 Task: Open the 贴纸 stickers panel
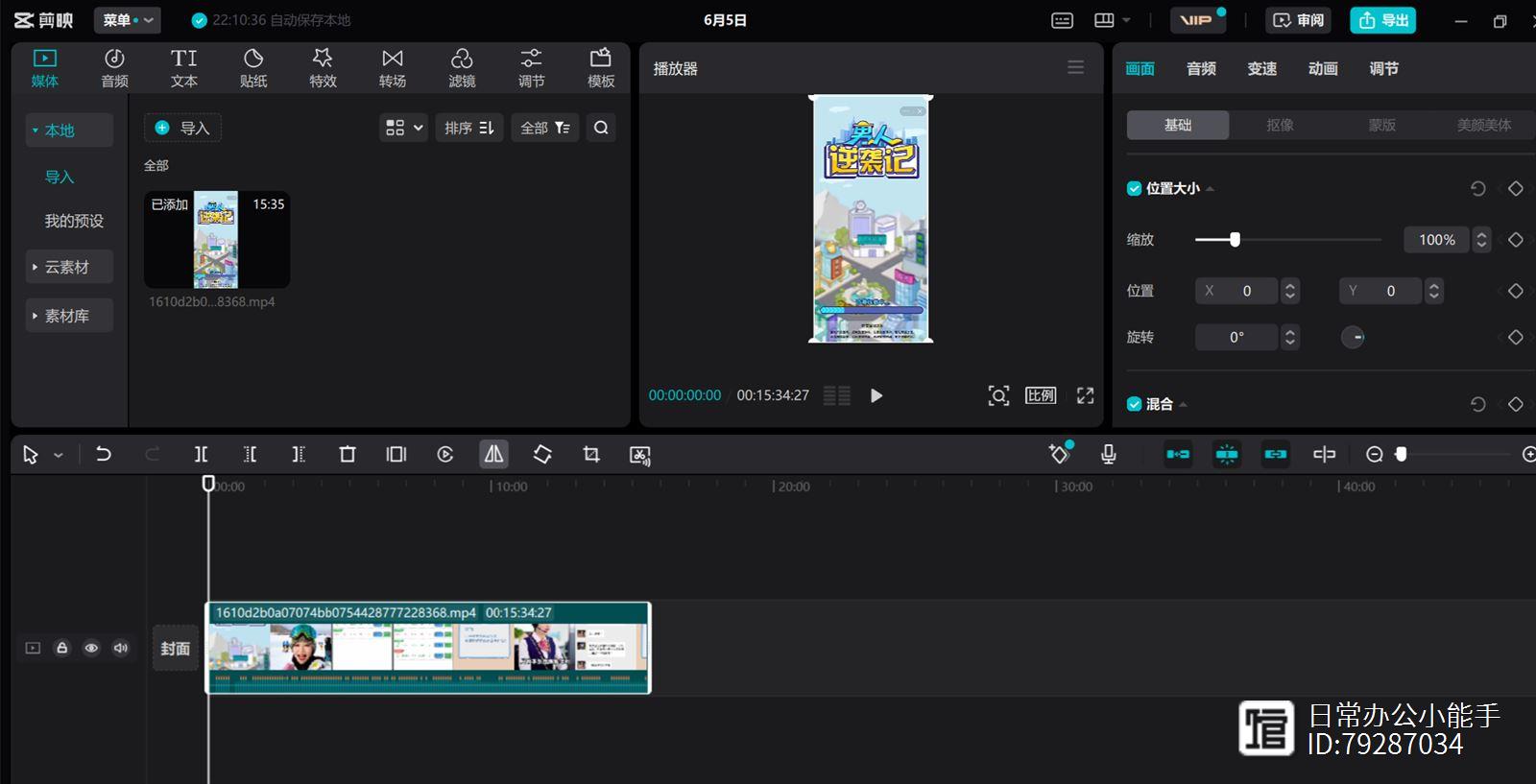(253, 68)
